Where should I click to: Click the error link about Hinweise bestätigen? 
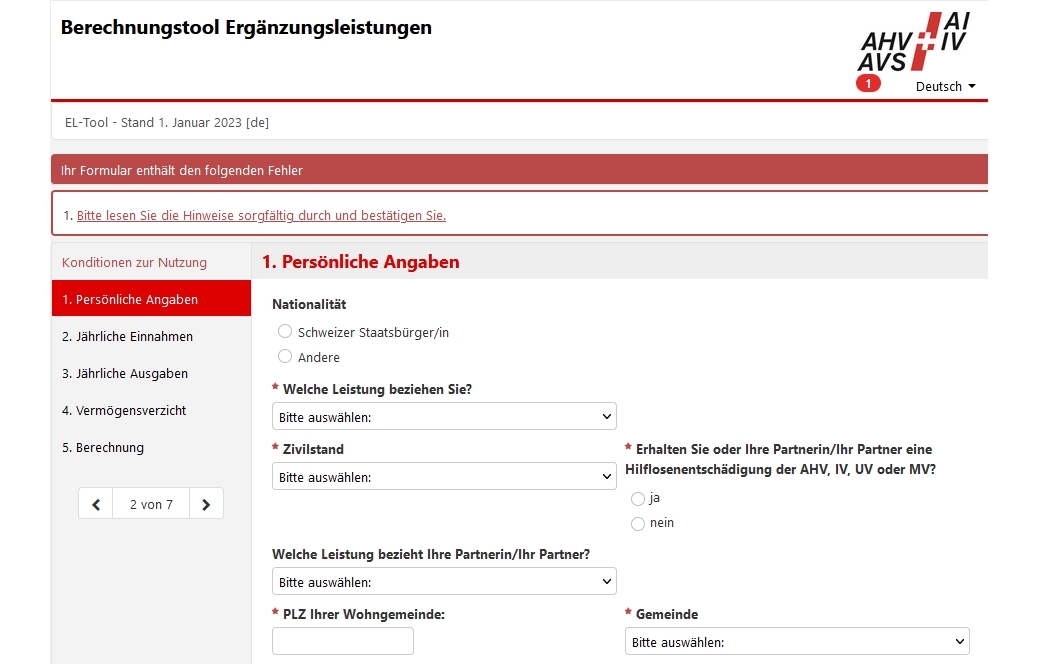261,215
